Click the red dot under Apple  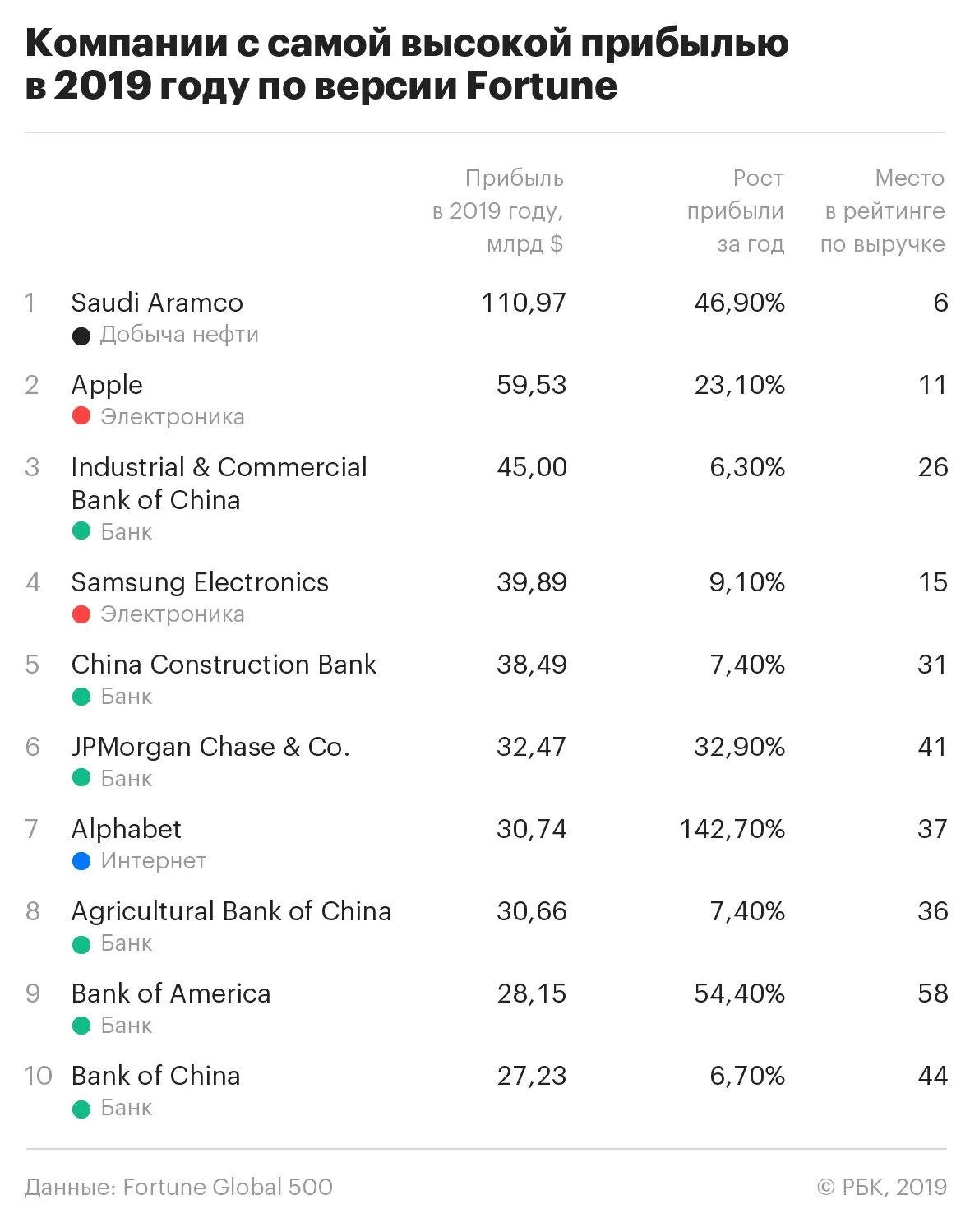[81, 416]
